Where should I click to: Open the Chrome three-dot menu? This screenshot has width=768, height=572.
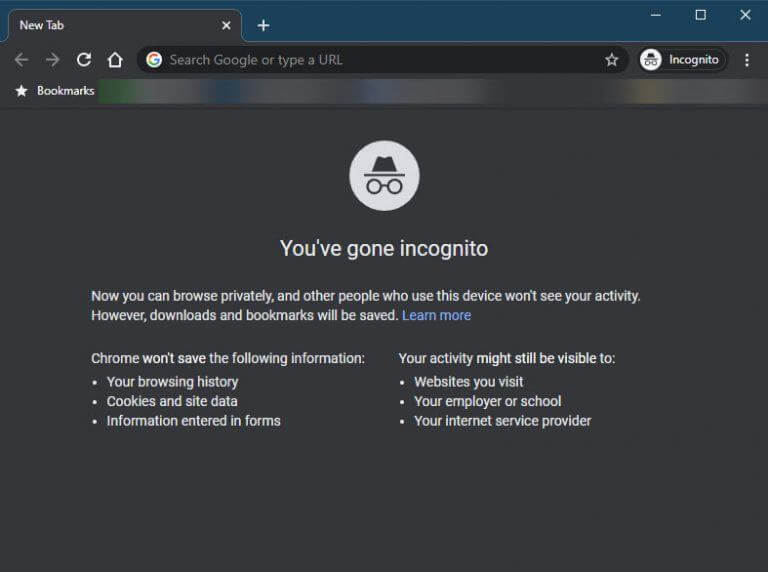tap(747, 60)
